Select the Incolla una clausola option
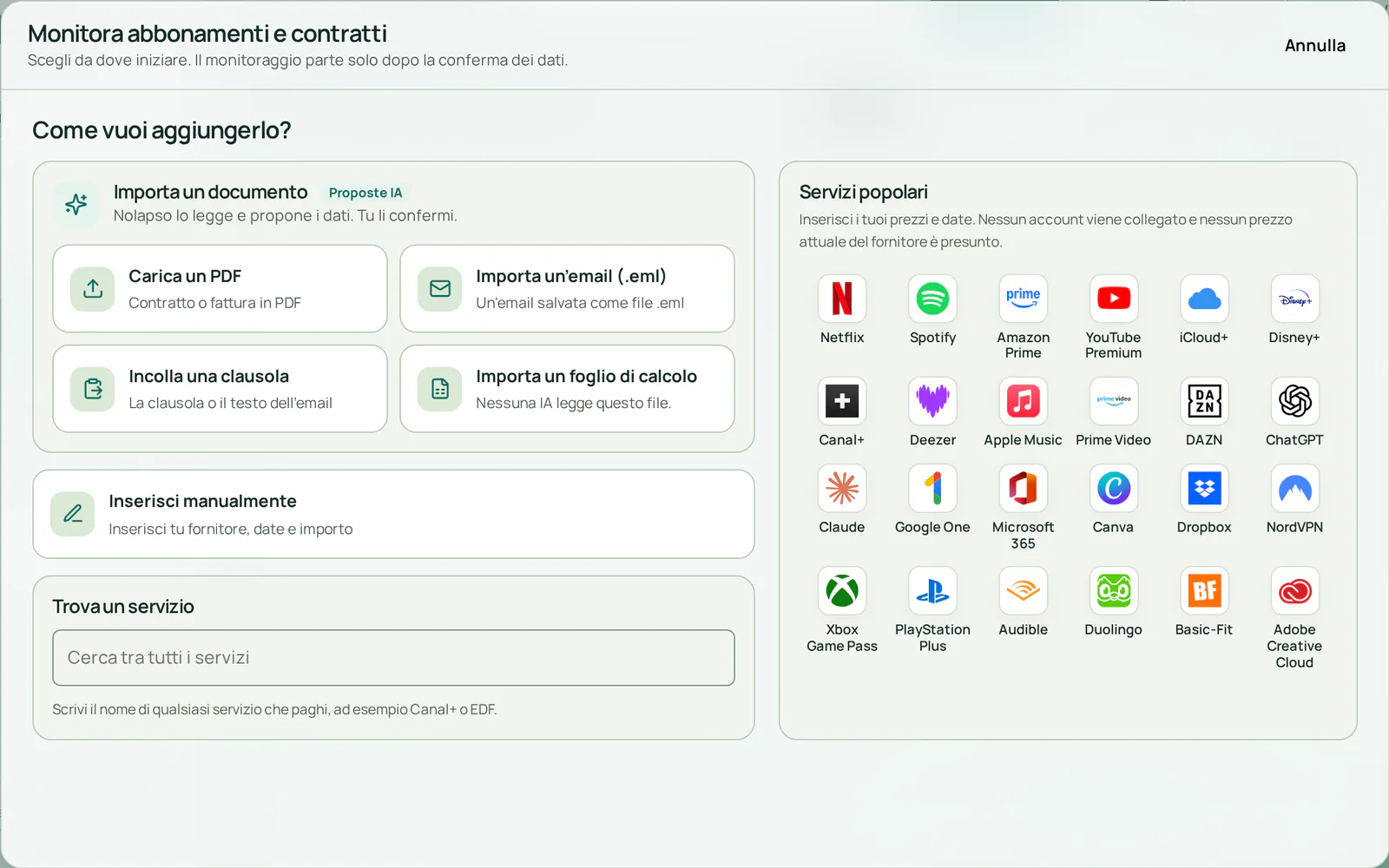Viewport: 1389px width, 868px height. [220, 389]
